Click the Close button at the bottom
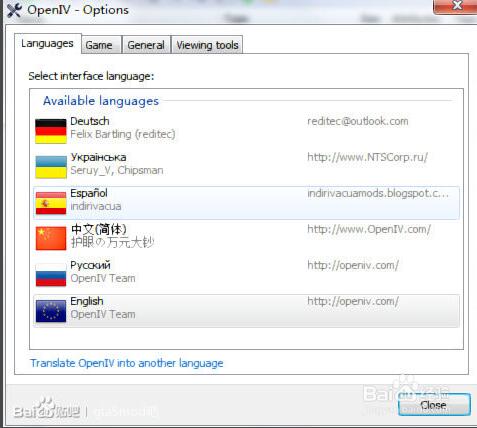The image size is (477, 428). click(x=434, y=405)
